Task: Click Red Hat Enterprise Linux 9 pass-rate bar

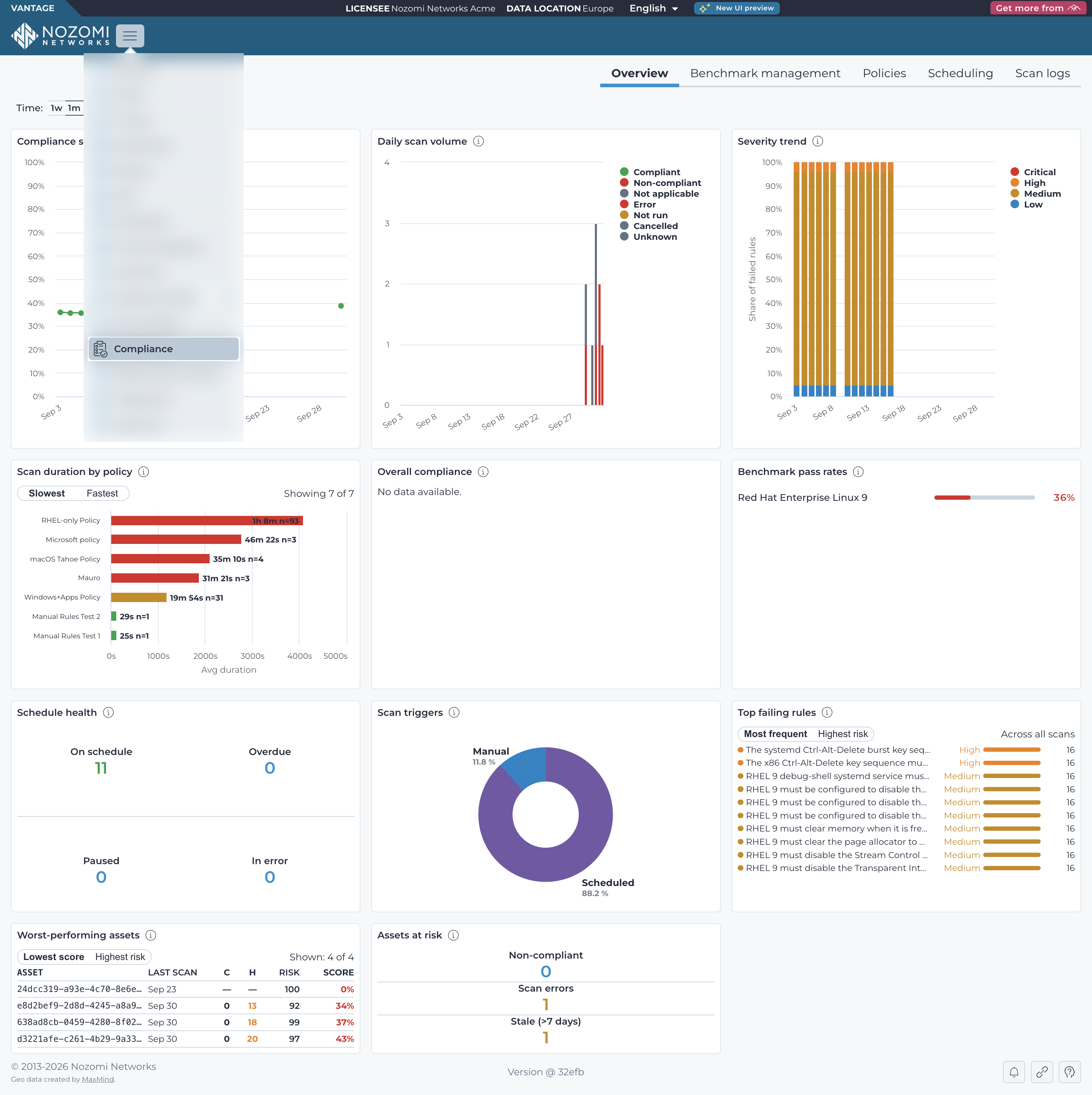Action: point(984,498)
